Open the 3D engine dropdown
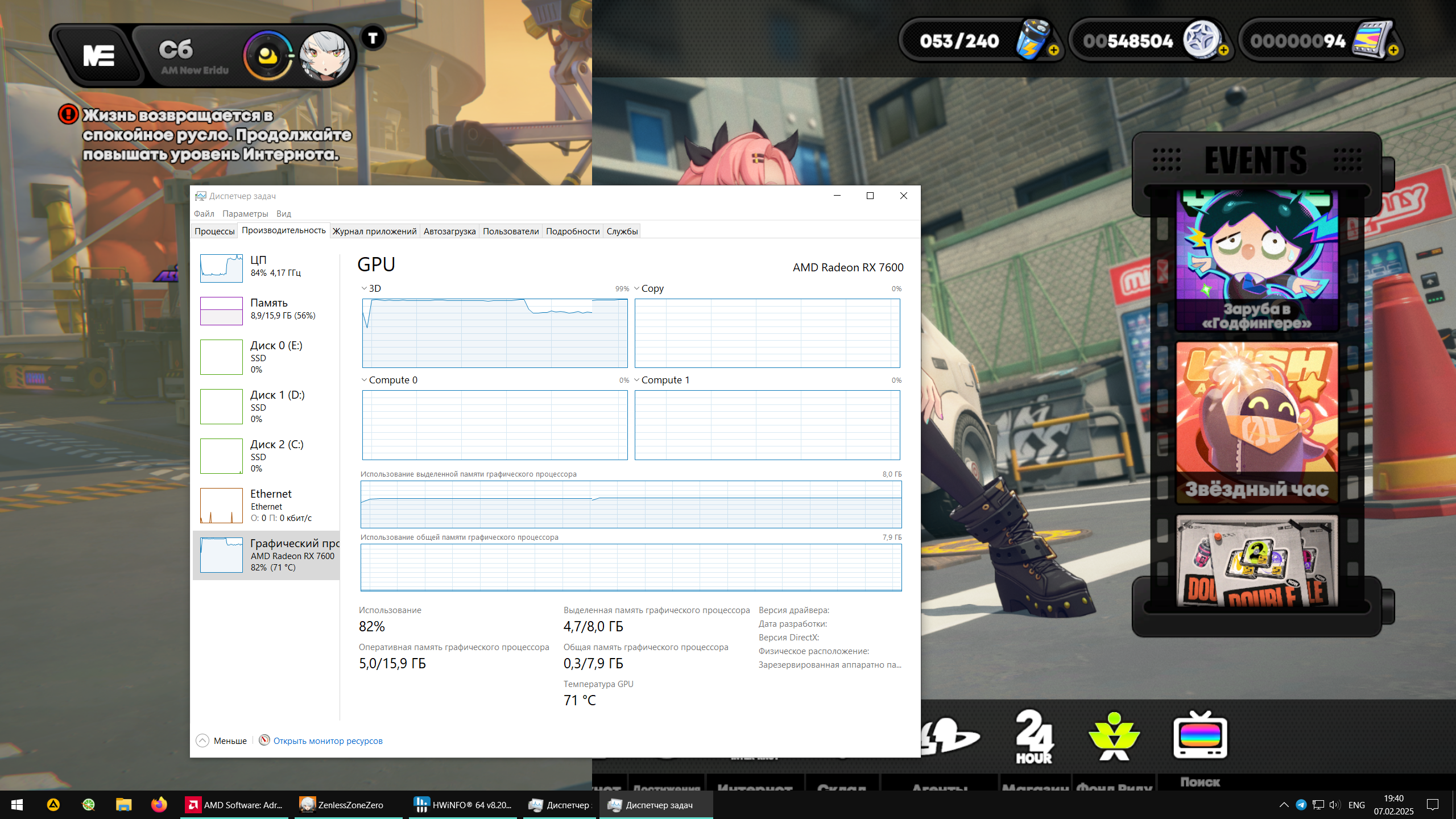Screen dimensions: 1456x819 (364, 288)
